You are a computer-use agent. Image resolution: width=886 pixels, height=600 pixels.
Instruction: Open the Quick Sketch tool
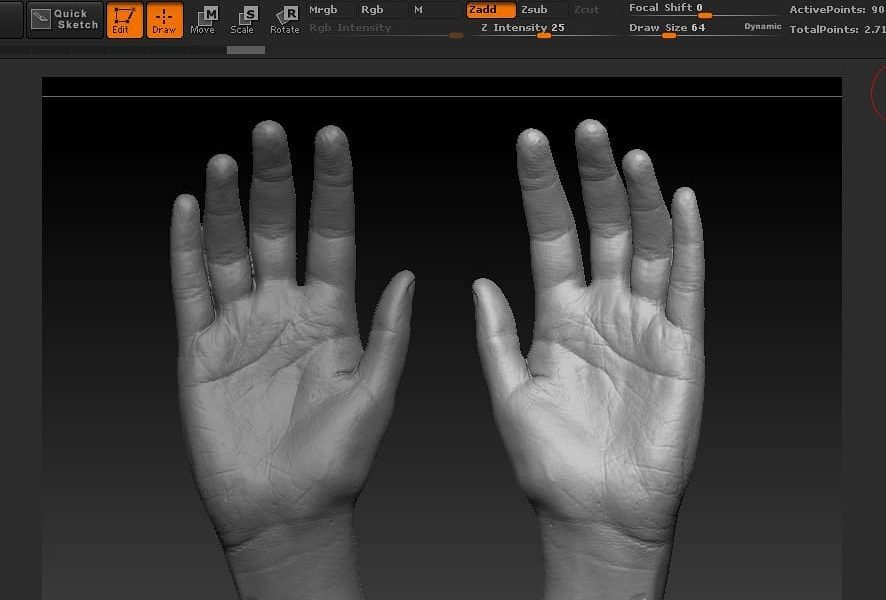click(64, 19)
